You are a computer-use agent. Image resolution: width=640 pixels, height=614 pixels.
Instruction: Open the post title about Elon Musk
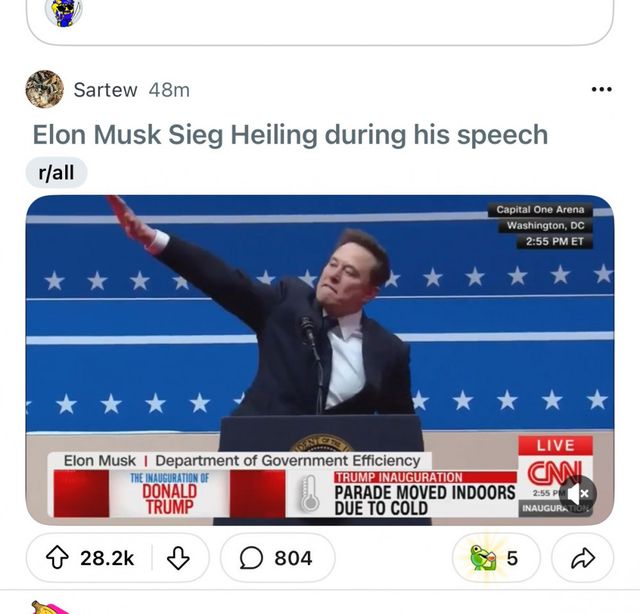click(x=290, y=134)
